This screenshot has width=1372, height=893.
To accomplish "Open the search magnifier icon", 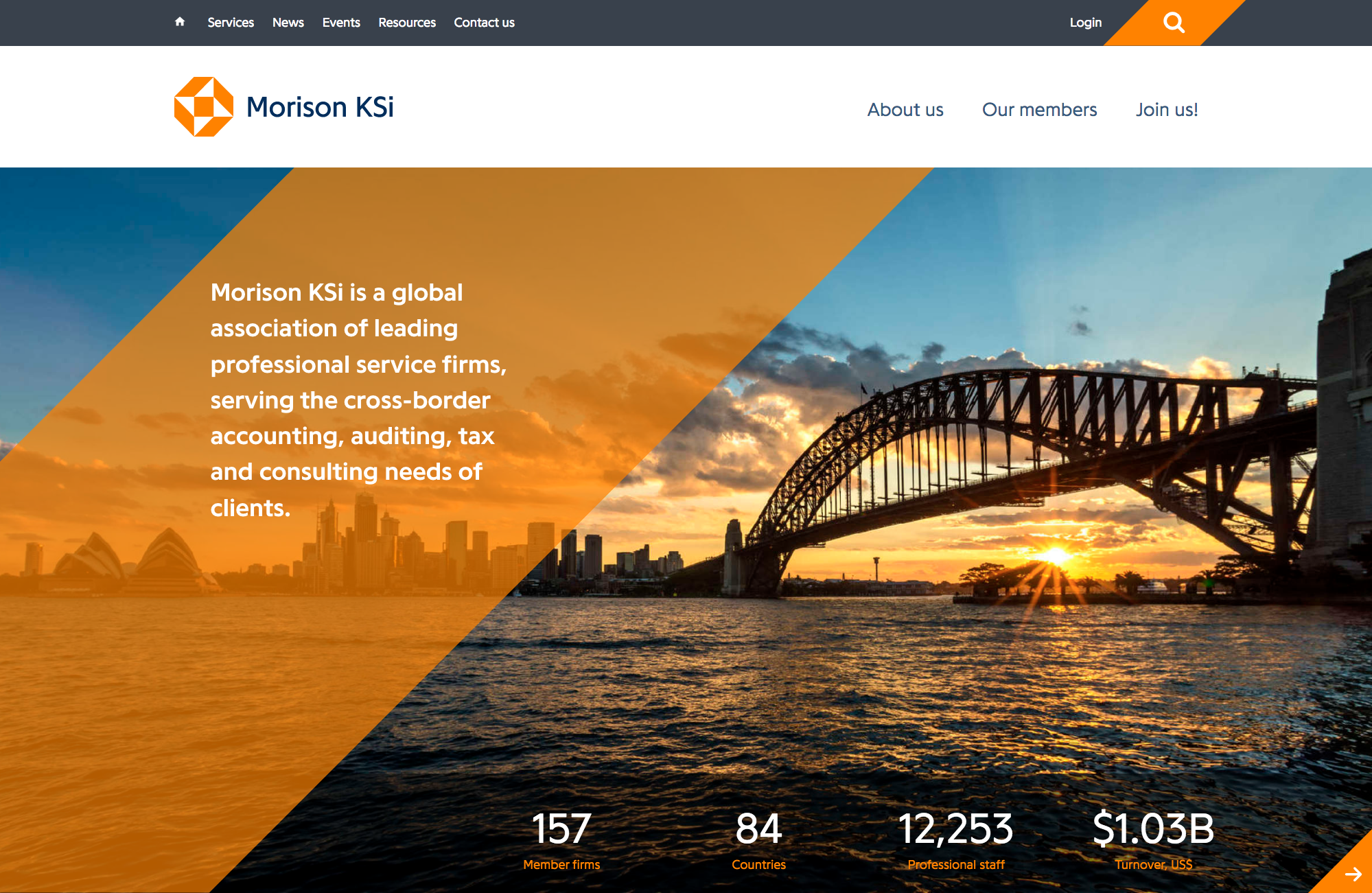I will [1174, 23].
